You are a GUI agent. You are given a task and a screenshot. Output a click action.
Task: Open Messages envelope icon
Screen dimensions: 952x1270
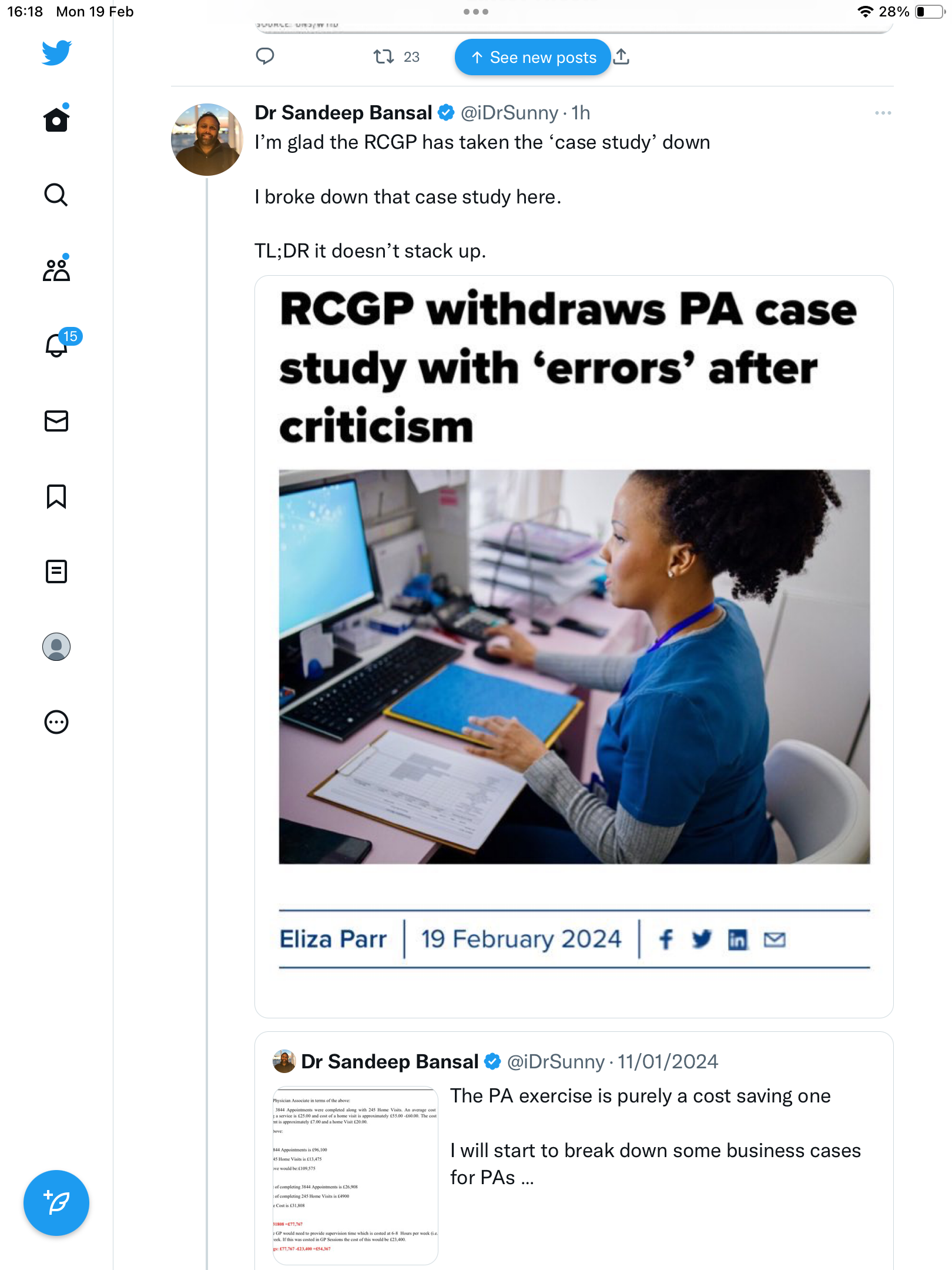[x=56, y=421]
